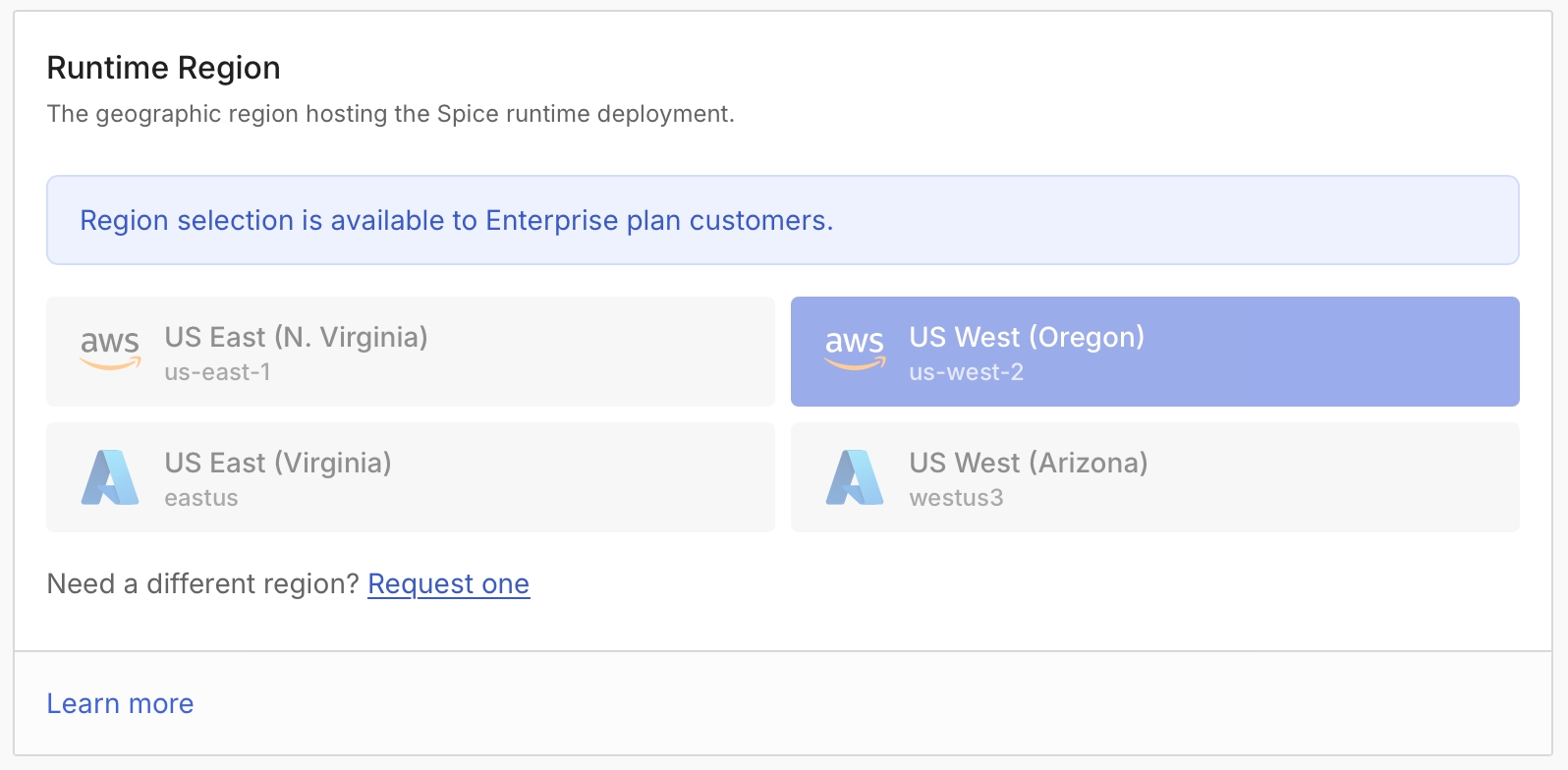This screenshot has width=1568, height=770.
Task: Click the eastus region code
Action: click(x=201, y=499)
